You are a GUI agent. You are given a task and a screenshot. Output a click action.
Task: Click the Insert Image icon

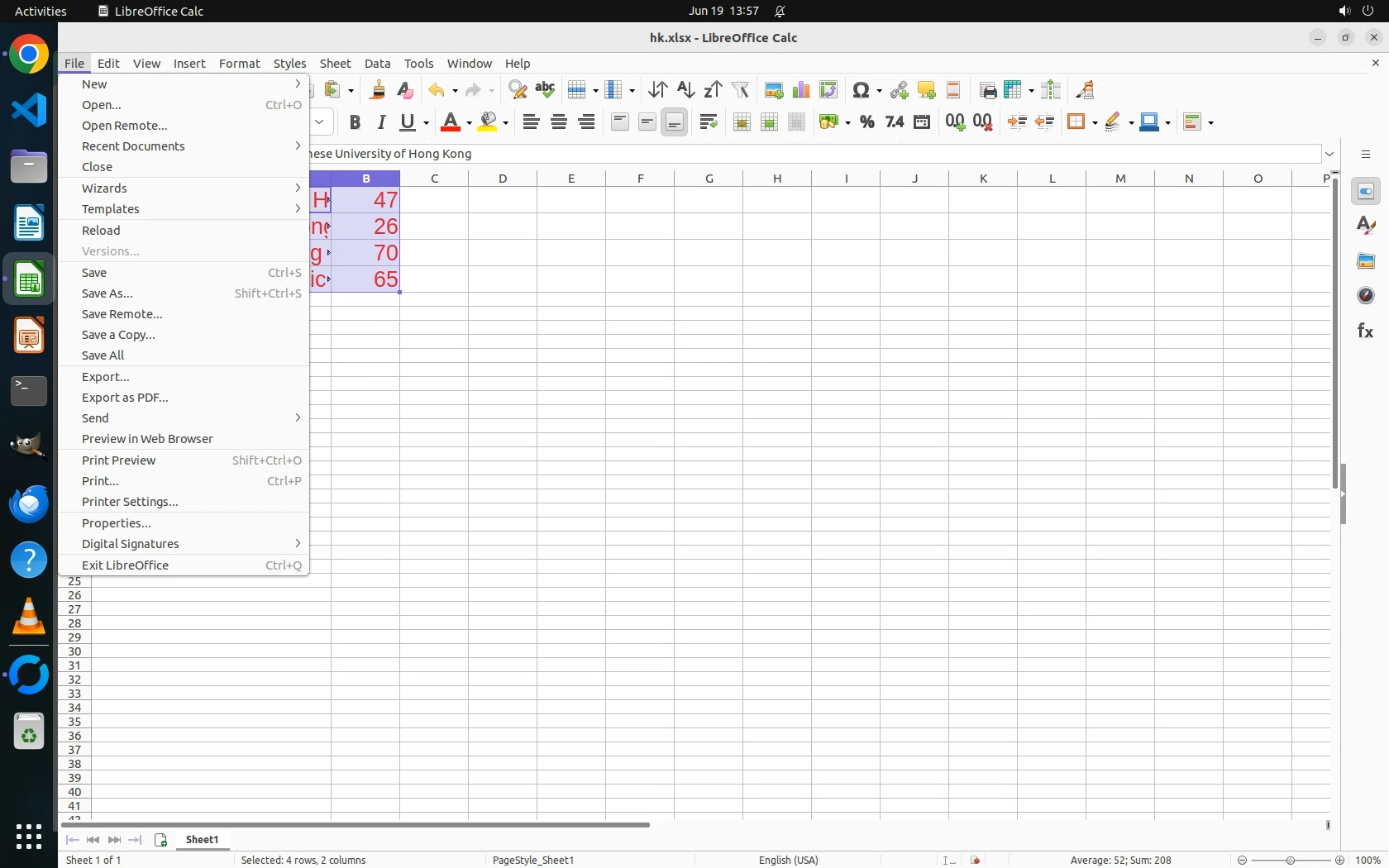773,90
